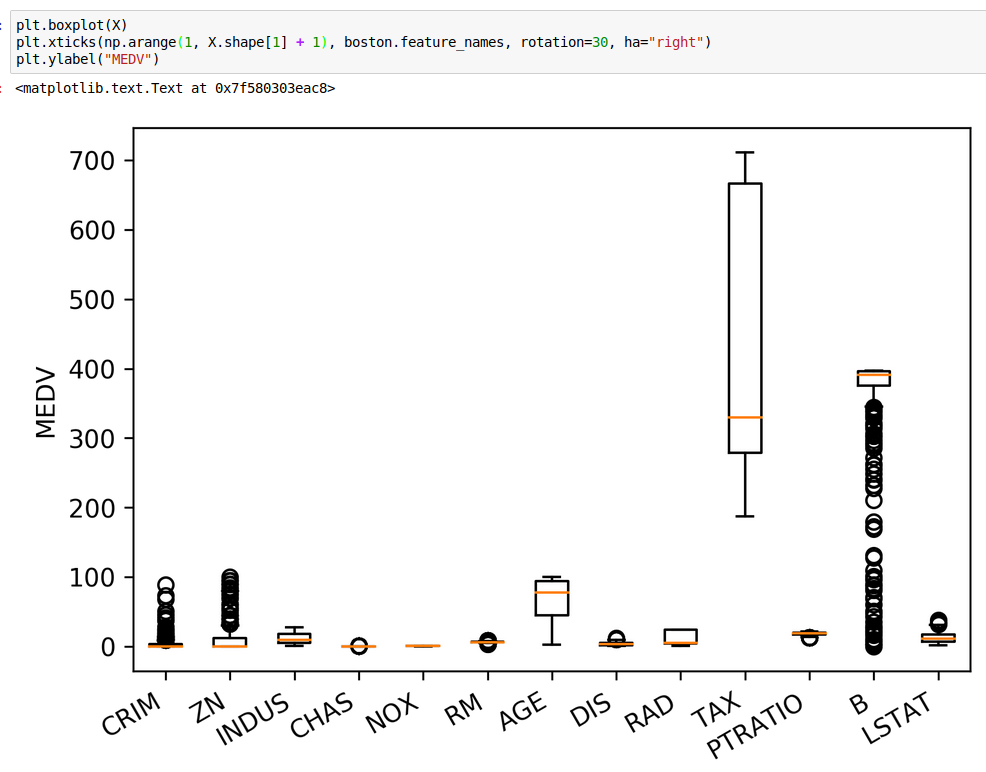Click the B box near 400
986x772 pixels.
(x=874, y=378)
